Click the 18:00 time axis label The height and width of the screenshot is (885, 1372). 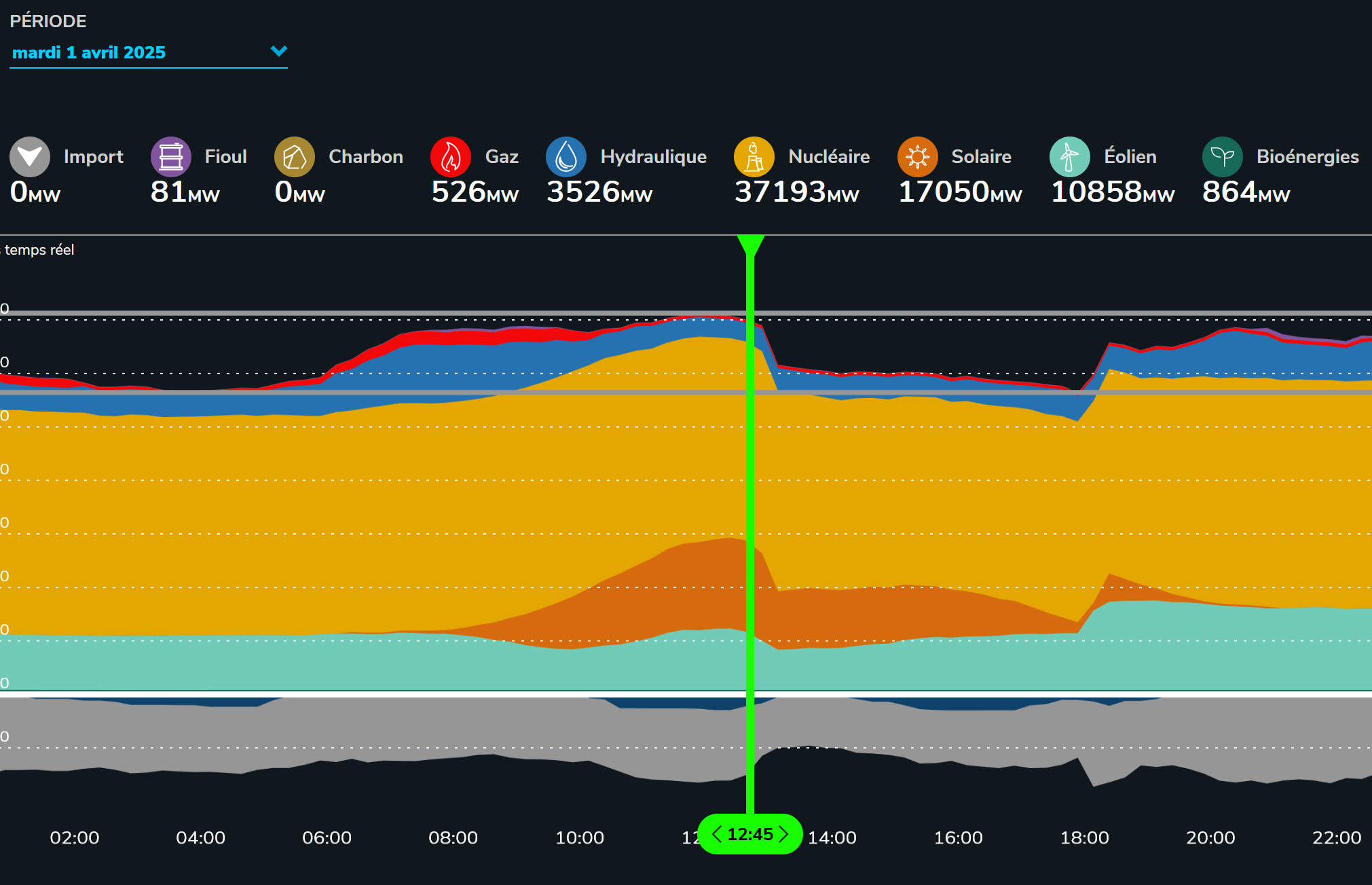(1084, 837)
